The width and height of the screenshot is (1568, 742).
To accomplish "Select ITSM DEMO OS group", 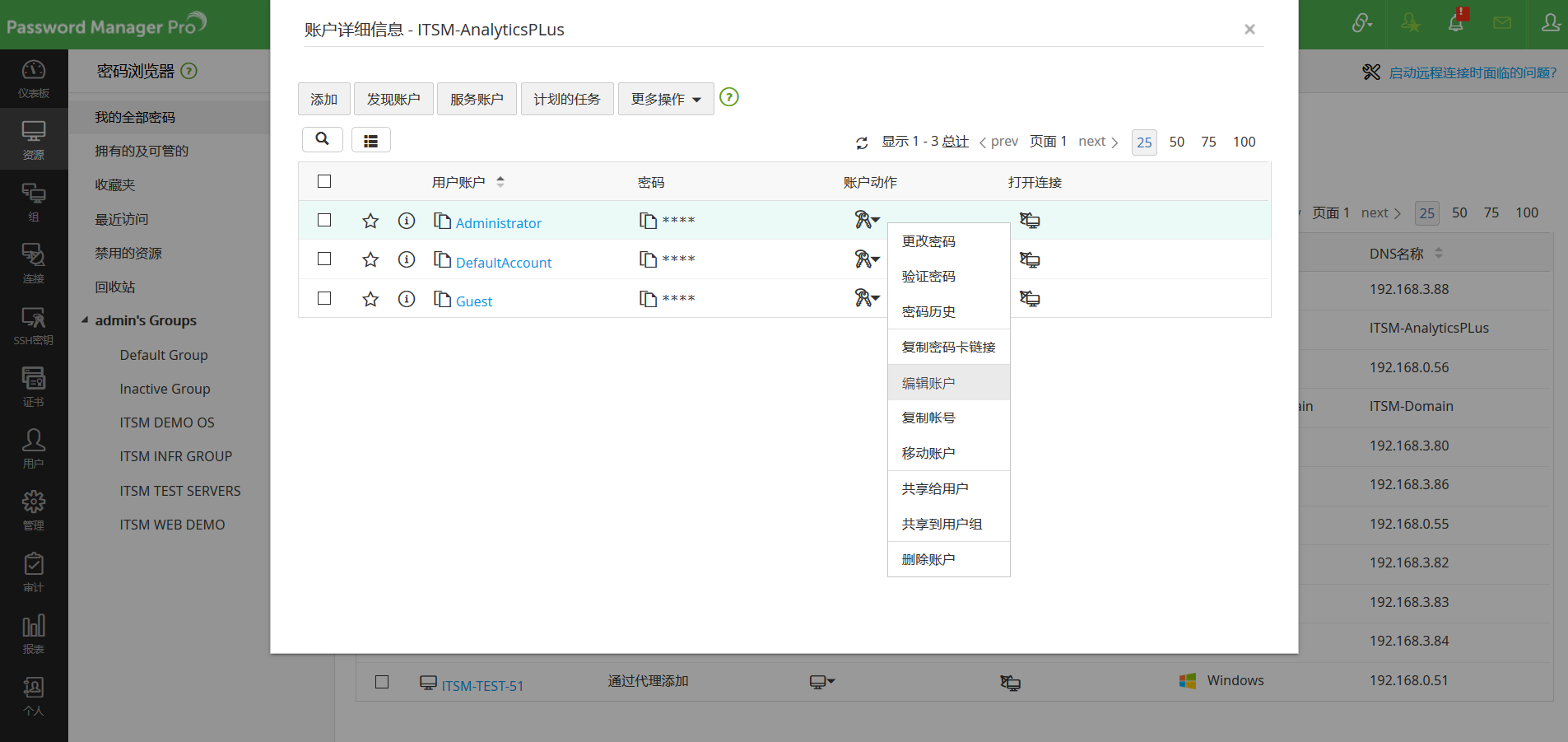I will tap(167, 422).
